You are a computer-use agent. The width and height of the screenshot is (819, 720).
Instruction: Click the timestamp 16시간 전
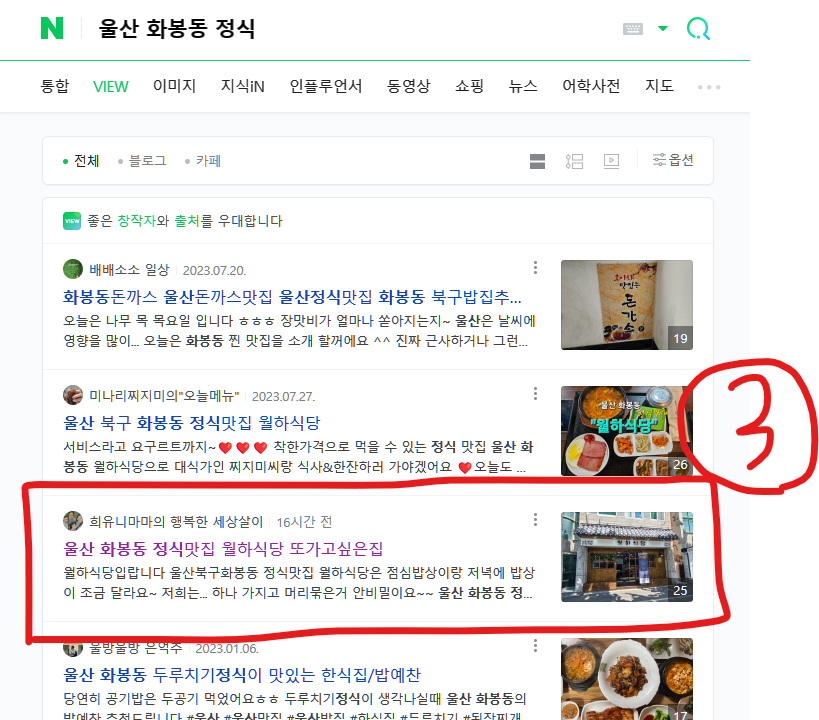tap(304, 522)
